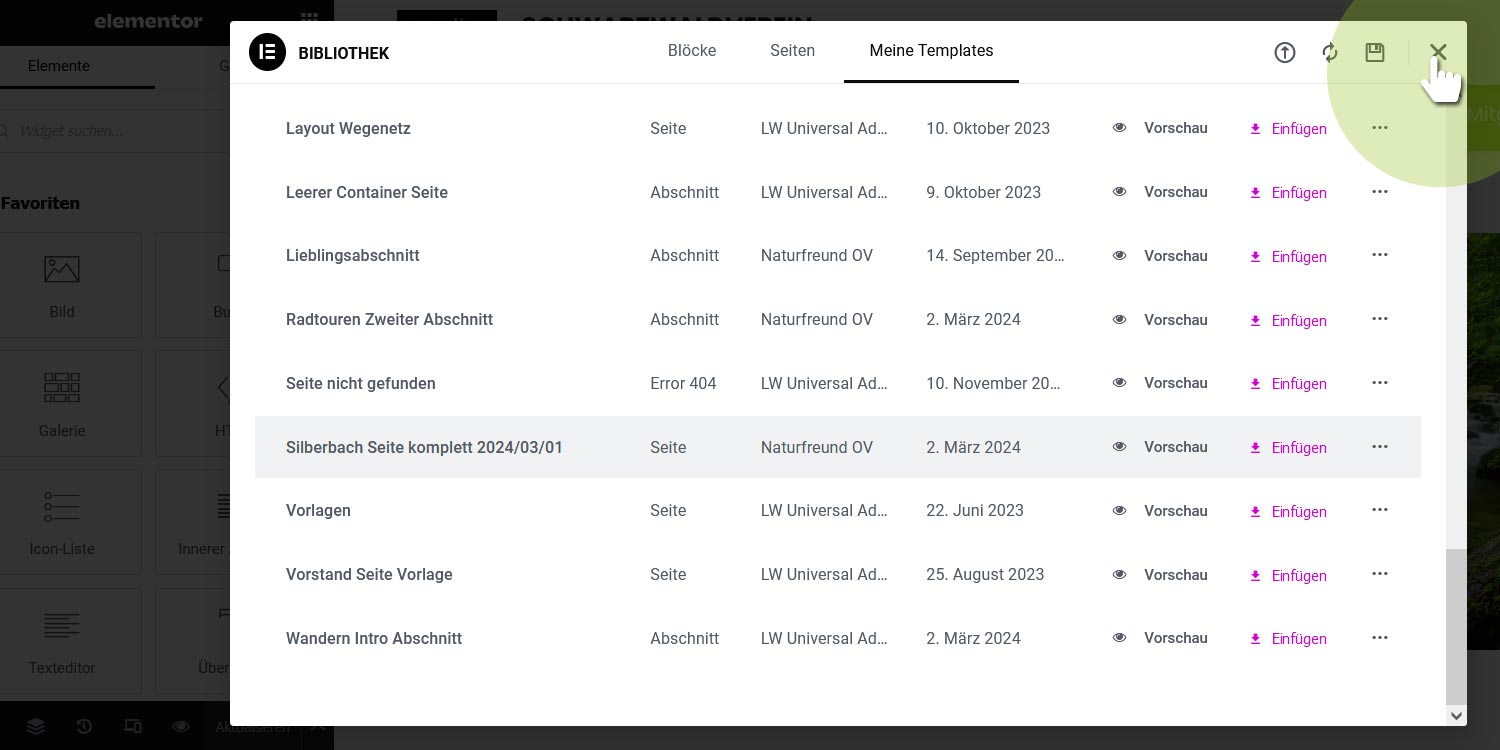Click the Error 404 type cell

pos(683,383)
